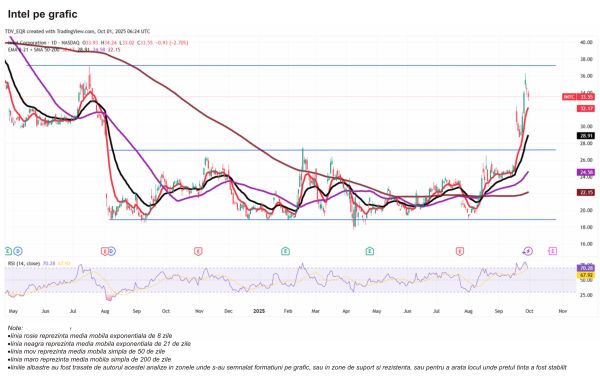The image size is (600, 379).
Task: Select the maroon SMA 200 value label 22.15
Action: pyautogui.click(x=586, y=192)
